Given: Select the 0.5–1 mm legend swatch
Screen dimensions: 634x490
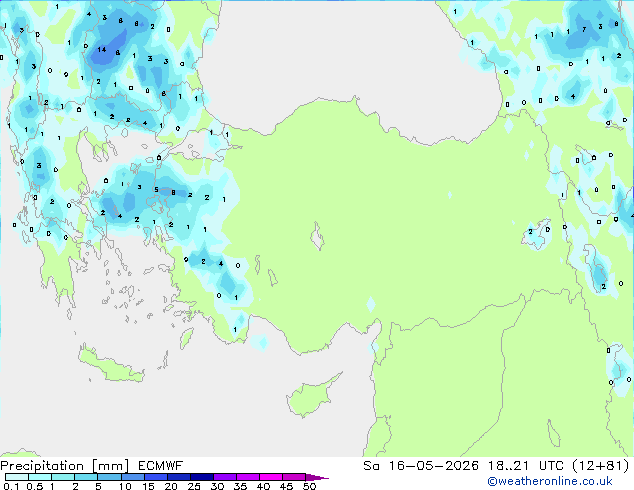Looking at the screenshot, I should pos(40,477).
